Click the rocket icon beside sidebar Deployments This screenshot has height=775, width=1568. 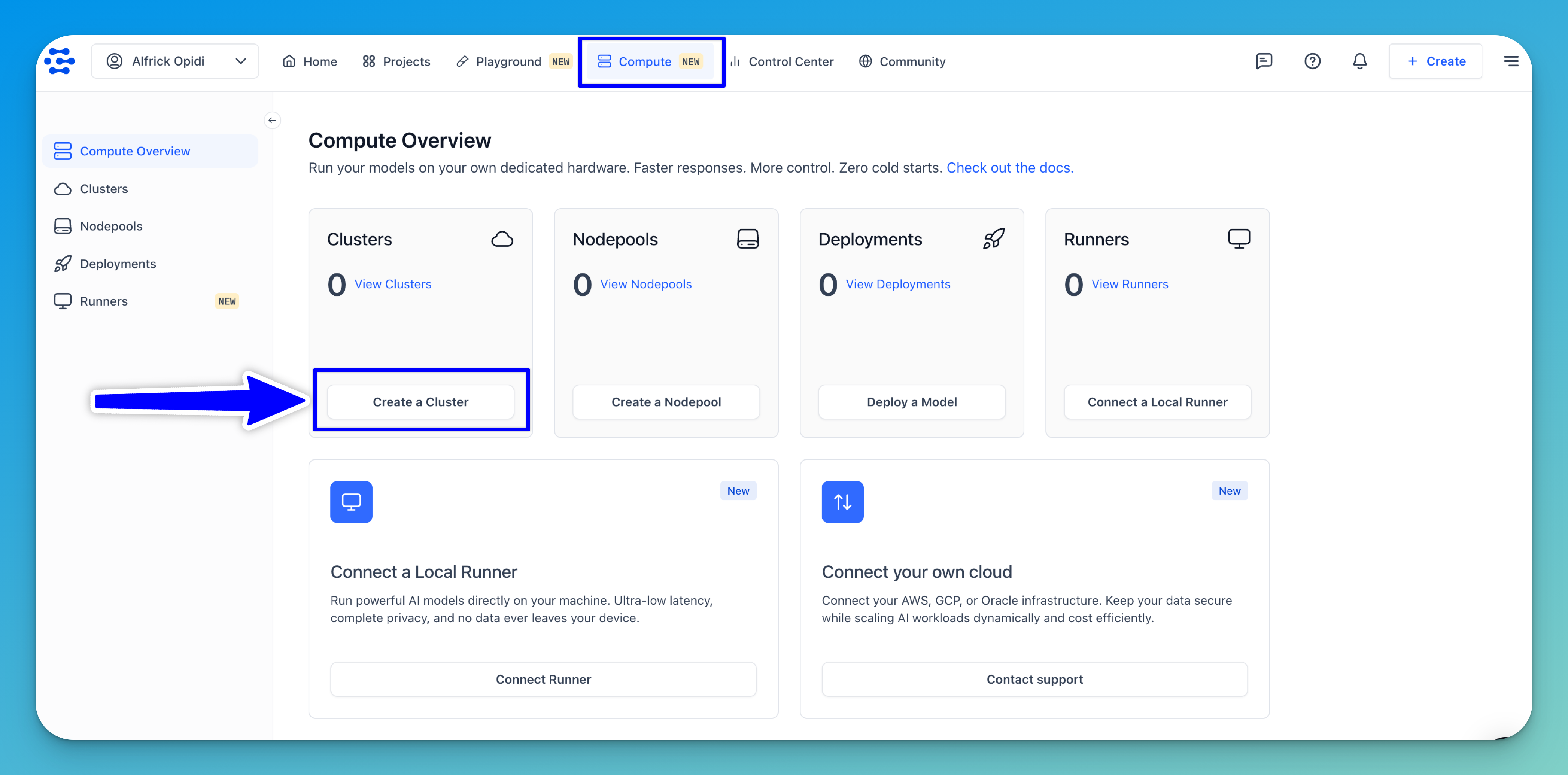tap(63, 264)
